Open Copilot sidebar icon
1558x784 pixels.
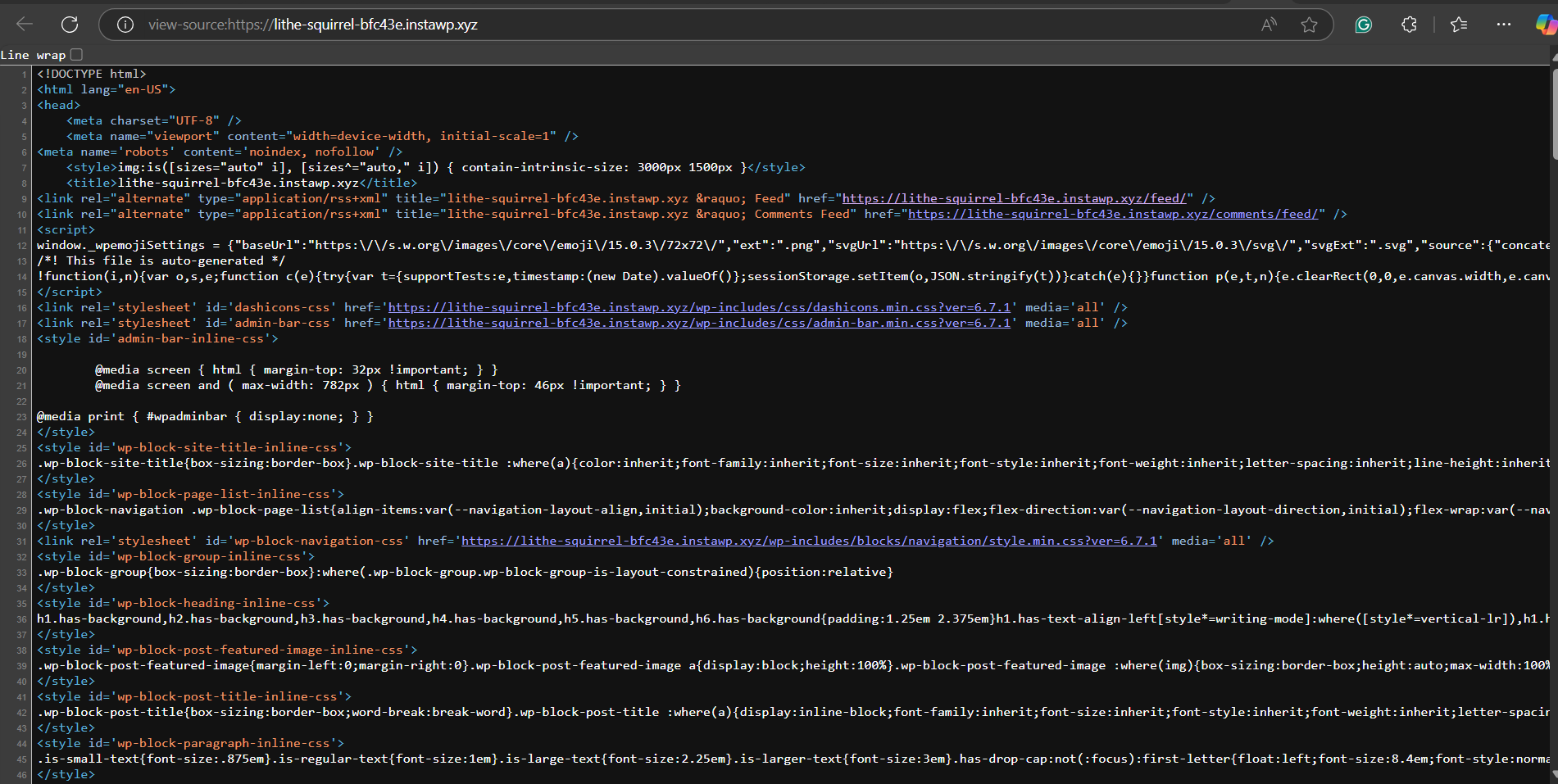pos(1546,25)
